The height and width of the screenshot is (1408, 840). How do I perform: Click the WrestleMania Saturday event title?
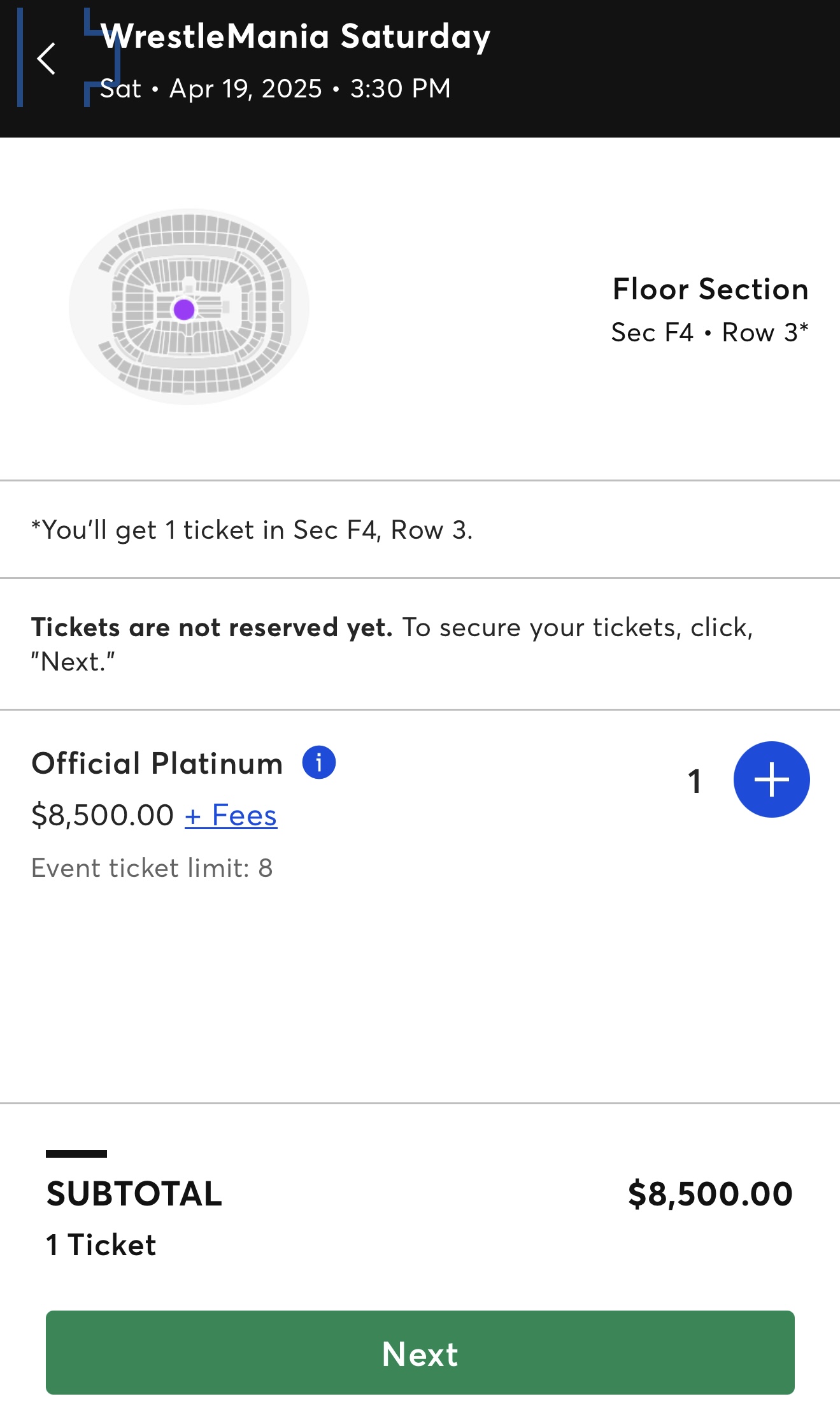[295, 37]
